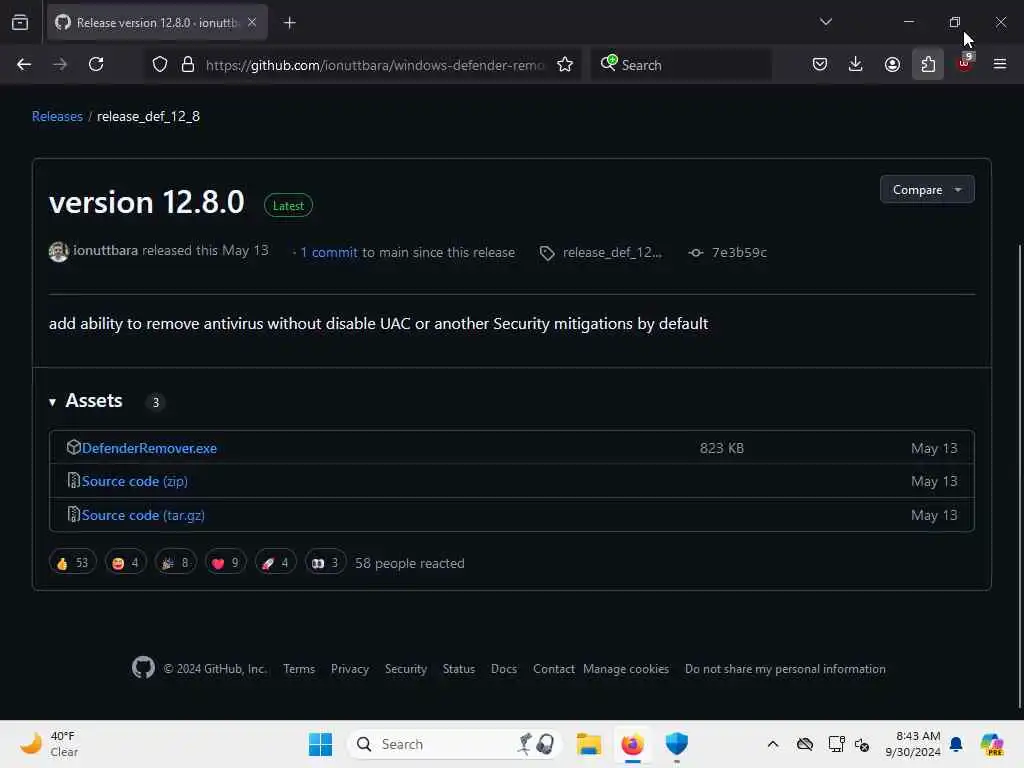Screen dimensions: 1024x768
Task: Click Manage cookies in the footer
Action: (626, 669)
